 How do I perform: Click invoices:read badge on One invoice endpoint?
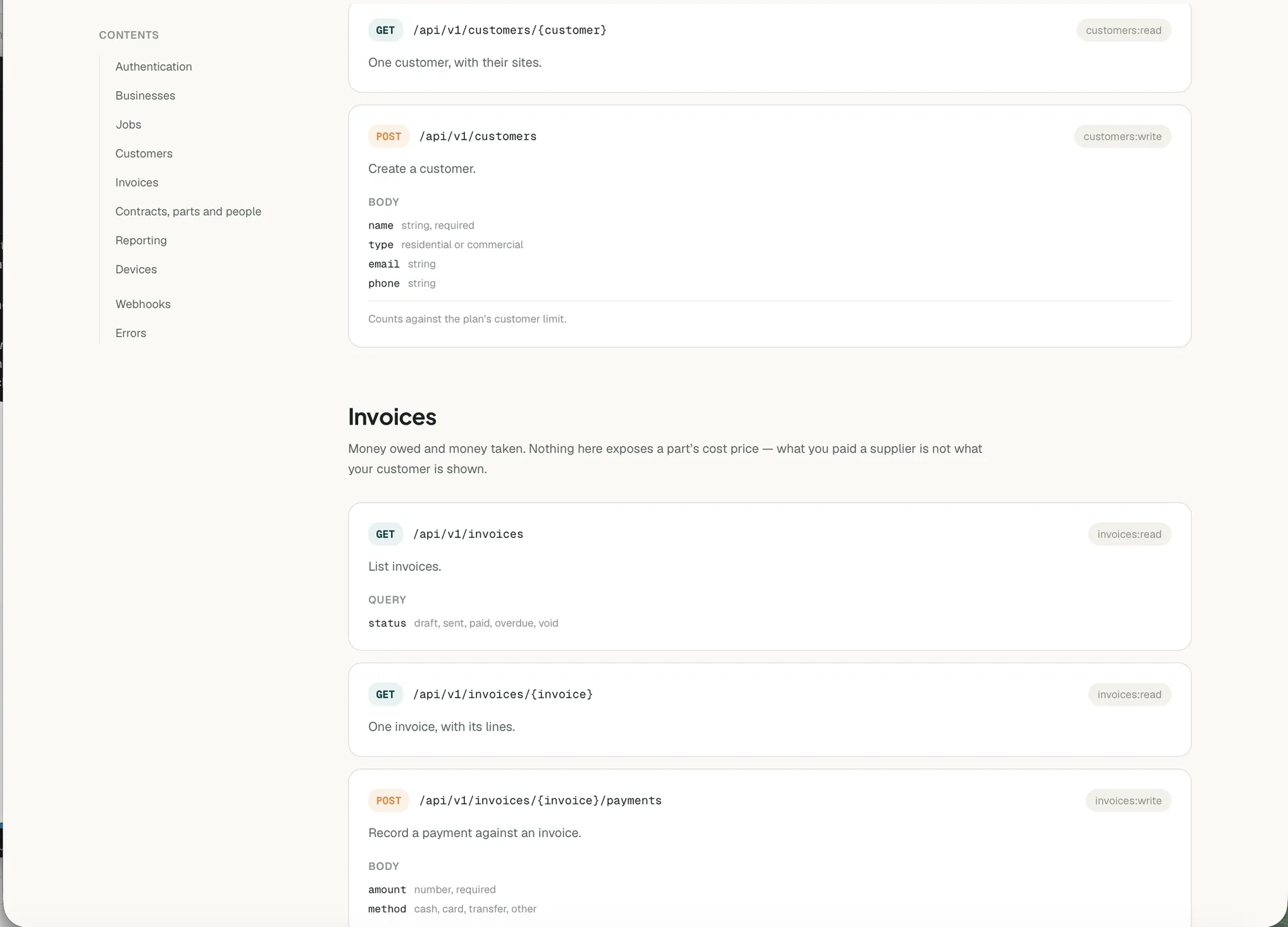pos(1129,694)
